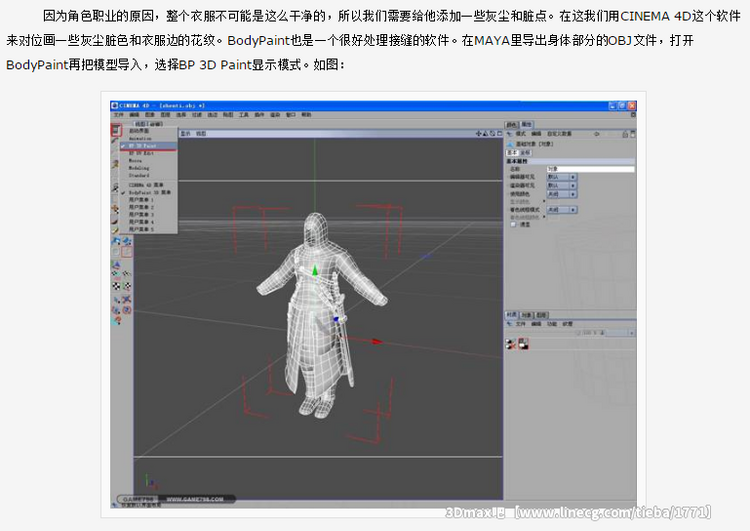Image resolution: width=750 pixels, height=531 pixels.
Task: Toggle the 透显 checkbox
Action: click(513, 224)
